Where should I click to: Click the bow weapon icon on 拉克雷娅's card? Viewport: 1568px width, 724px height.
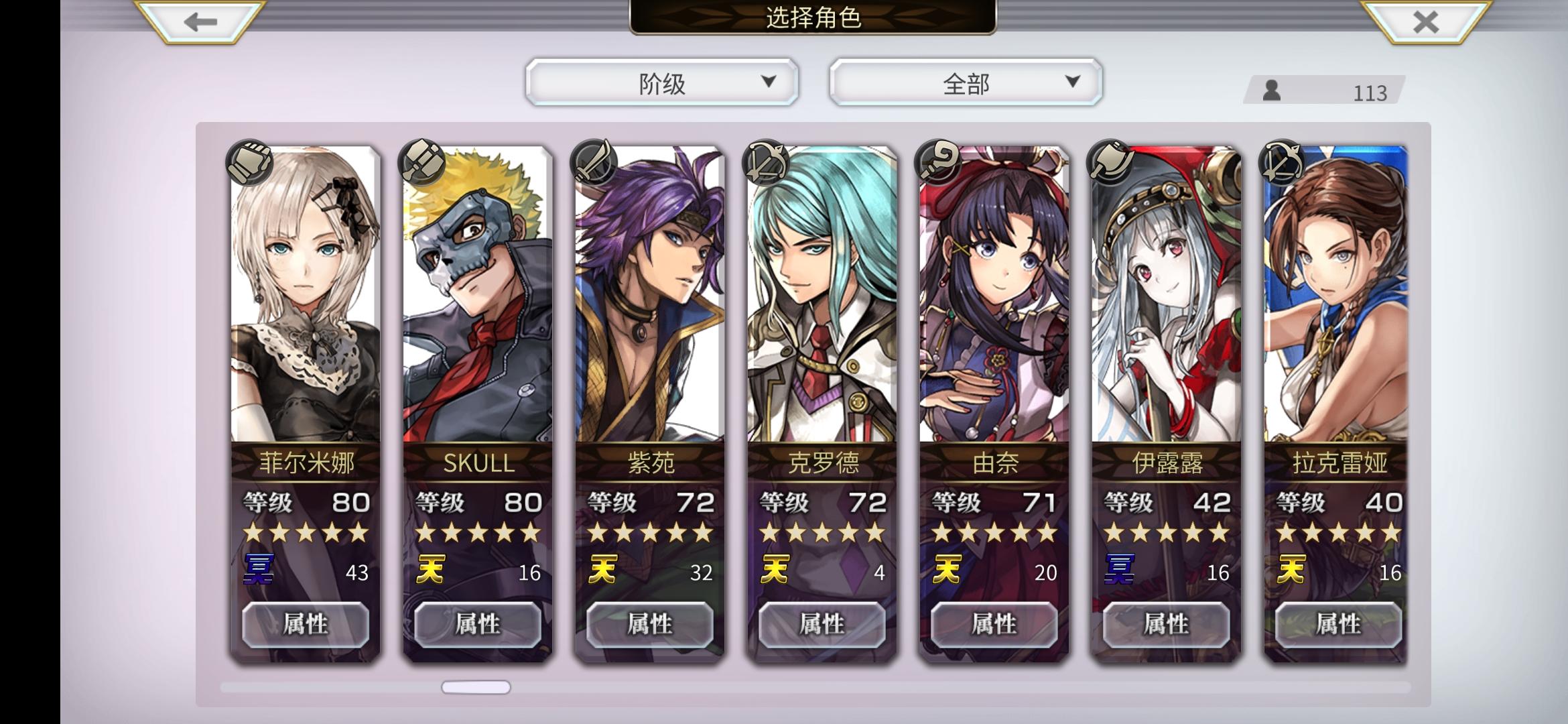(1283, 162)
